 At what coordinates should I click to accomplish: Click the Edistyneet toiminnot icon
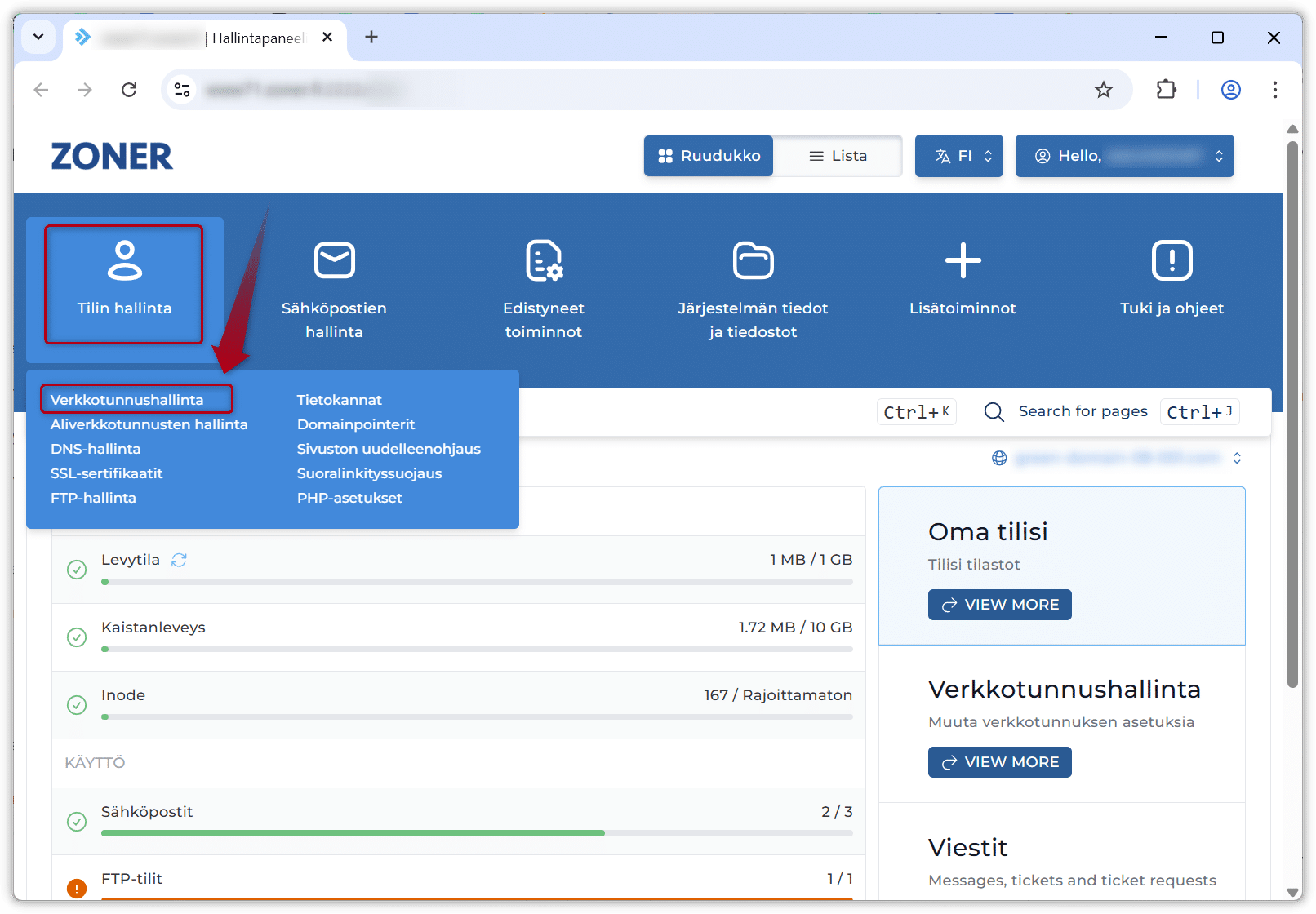click(x=543, y=261)
